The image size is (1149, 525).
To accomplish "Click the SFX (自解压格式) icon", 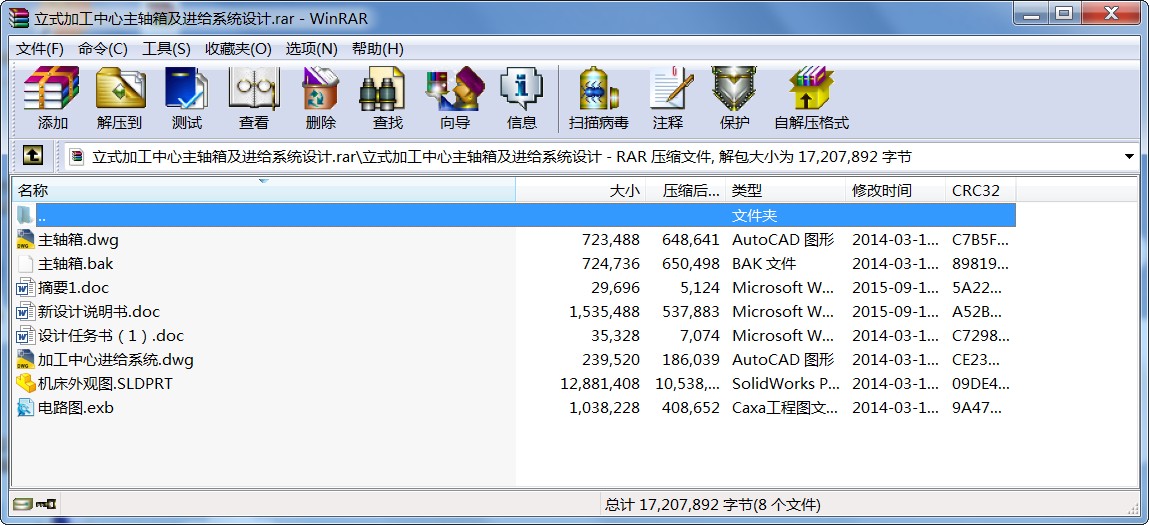I will (811, 98).
